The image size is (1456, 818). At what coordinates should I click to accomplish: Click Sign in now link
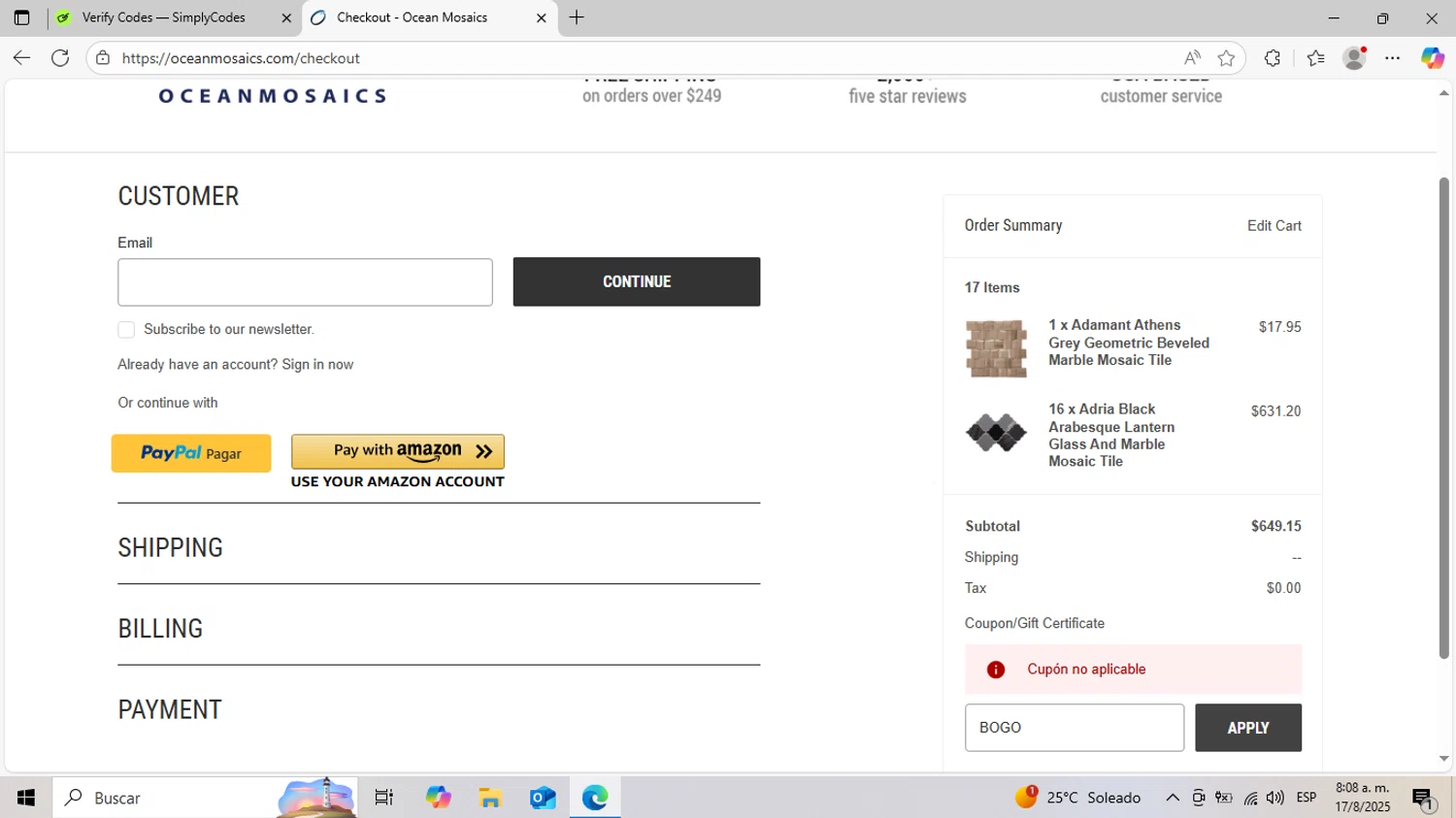[x=317, y=365]
